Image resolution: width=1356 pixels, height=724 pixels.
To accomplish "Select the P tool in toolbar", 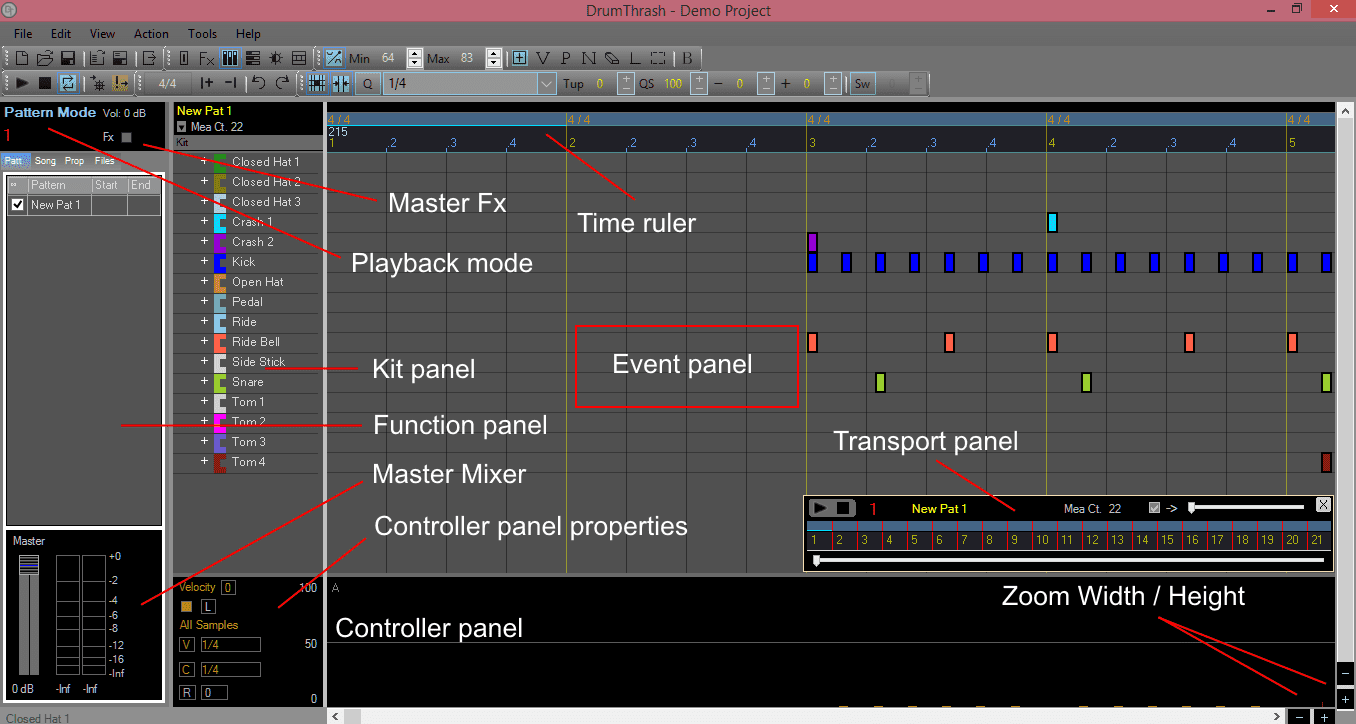I will tap(565, 58).
